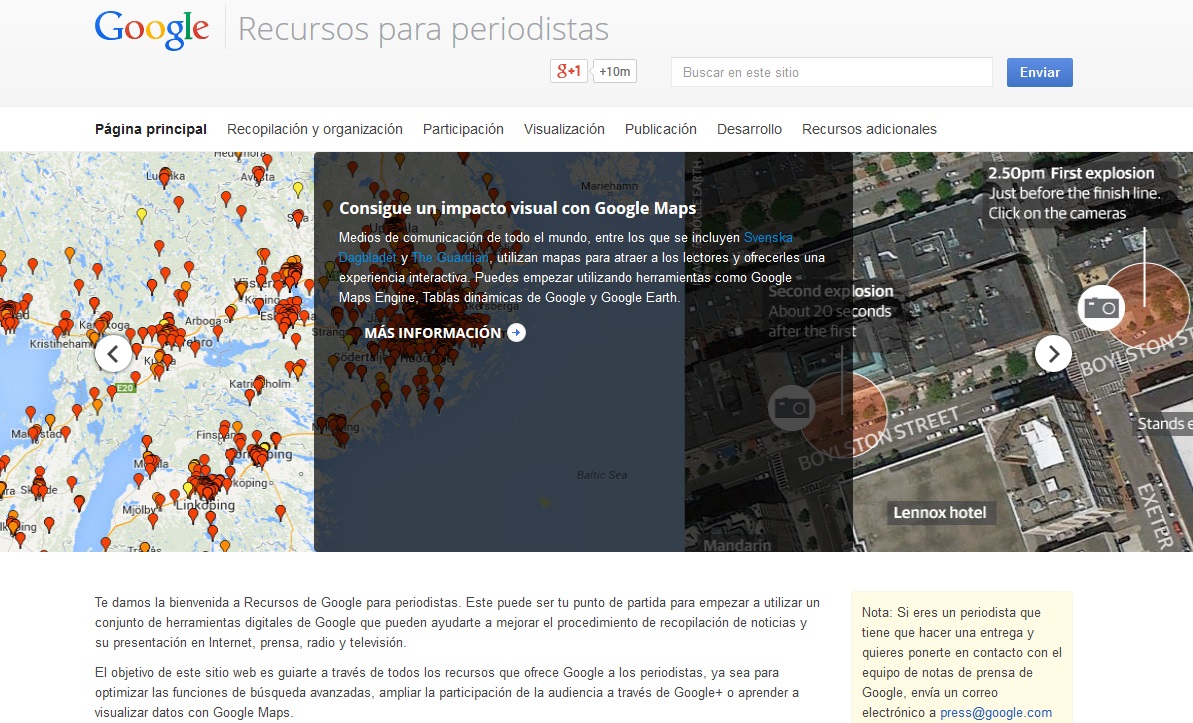Click the arrow icon beside MÁS INFORMACIÓN
The width and height of the screenshot is (1193, 723).
point(517,333)
